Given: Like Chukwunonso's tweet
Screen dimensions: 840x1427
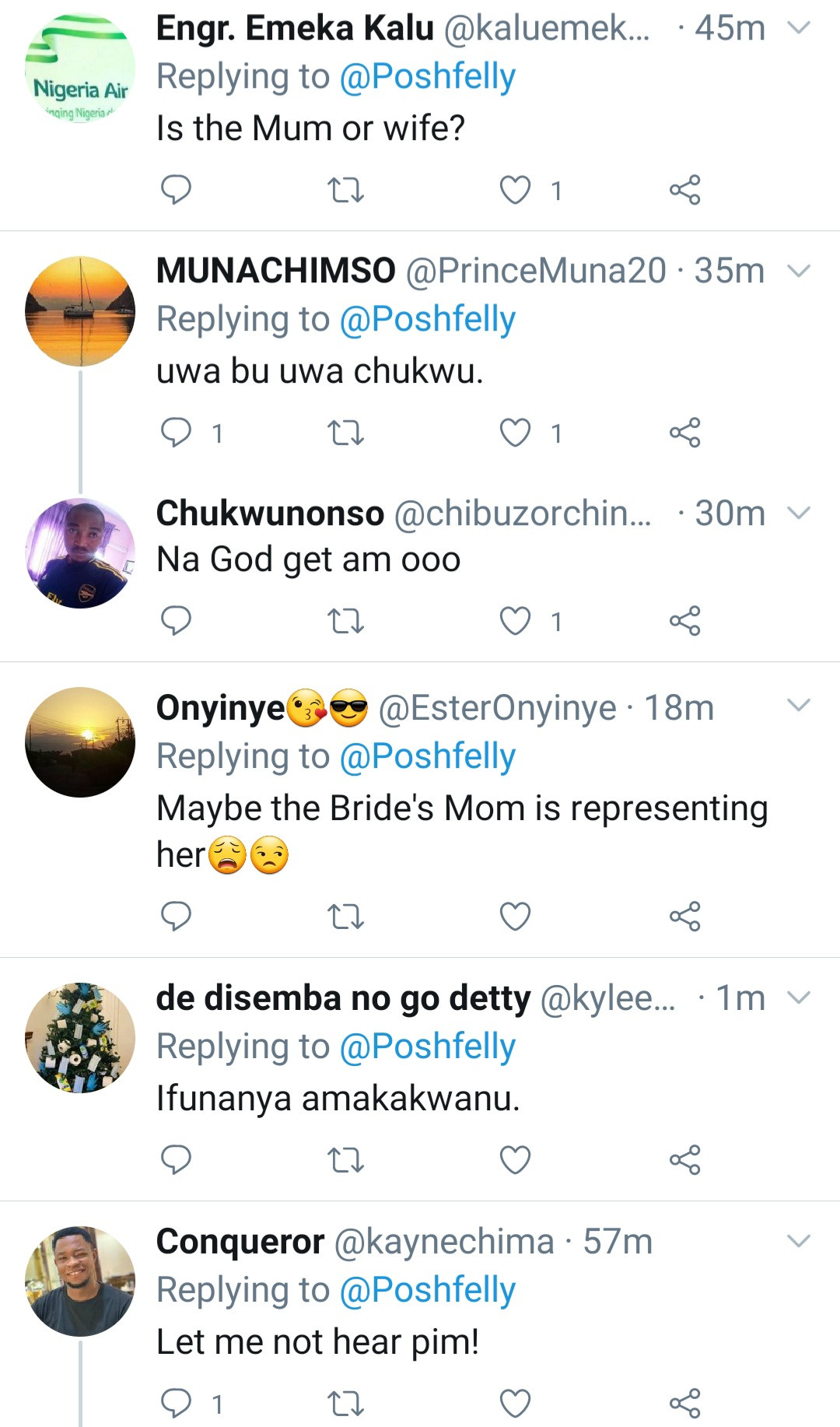Looking at the screenshot, I should pyautogui.click(x=515, y=621).
